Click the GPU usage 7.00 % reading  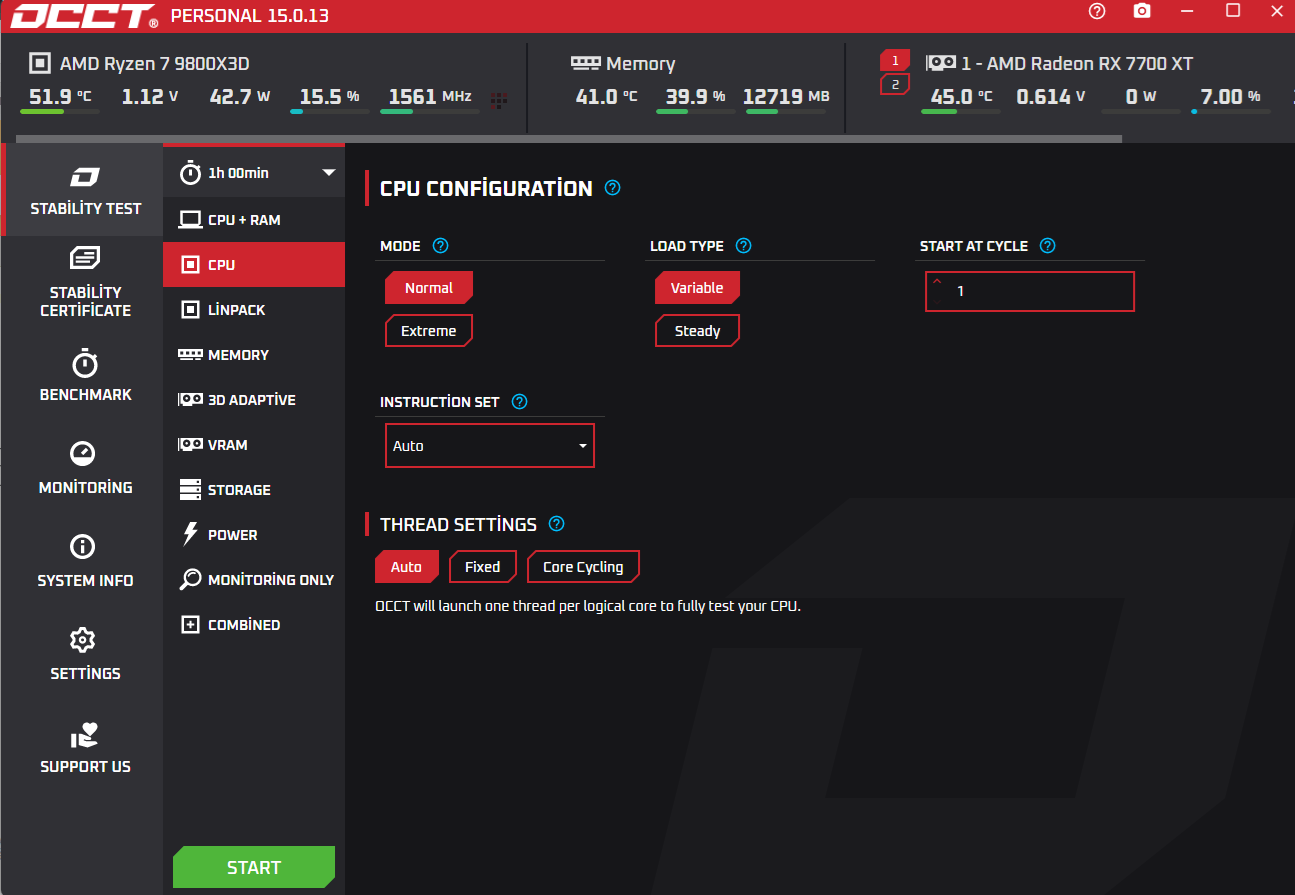coord(1229,97)
